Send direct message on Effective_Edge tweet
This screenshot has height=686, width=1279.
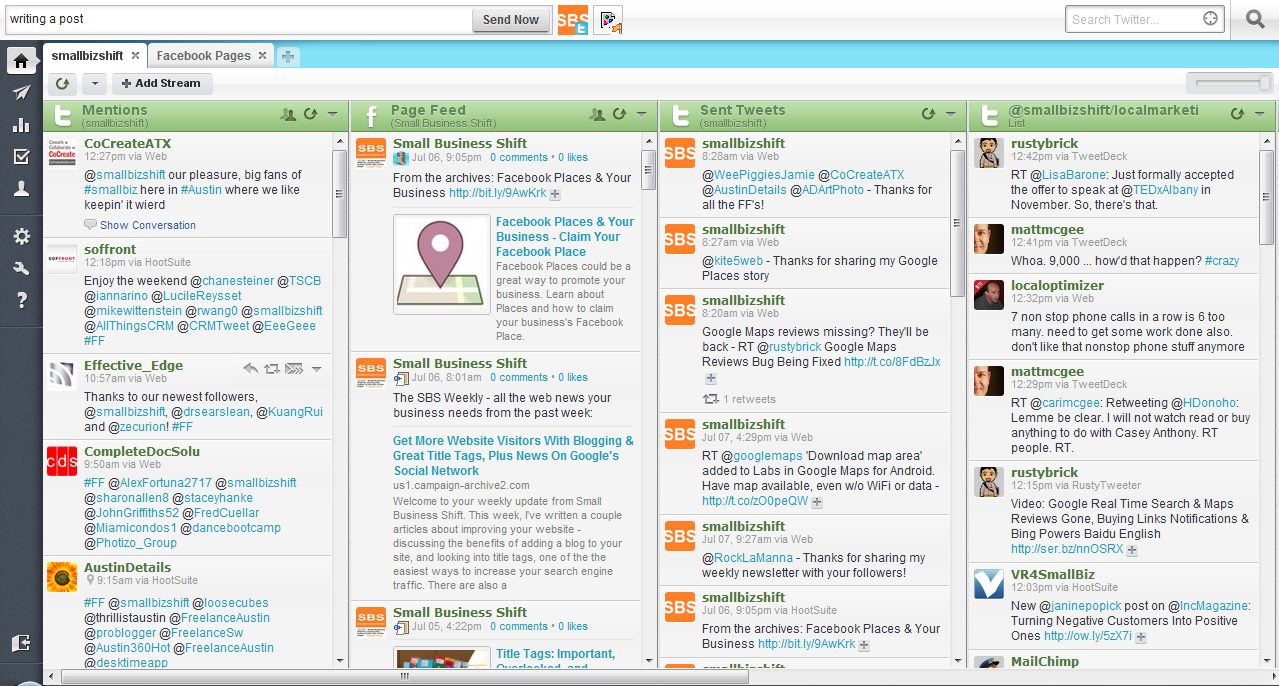[294, 369]
